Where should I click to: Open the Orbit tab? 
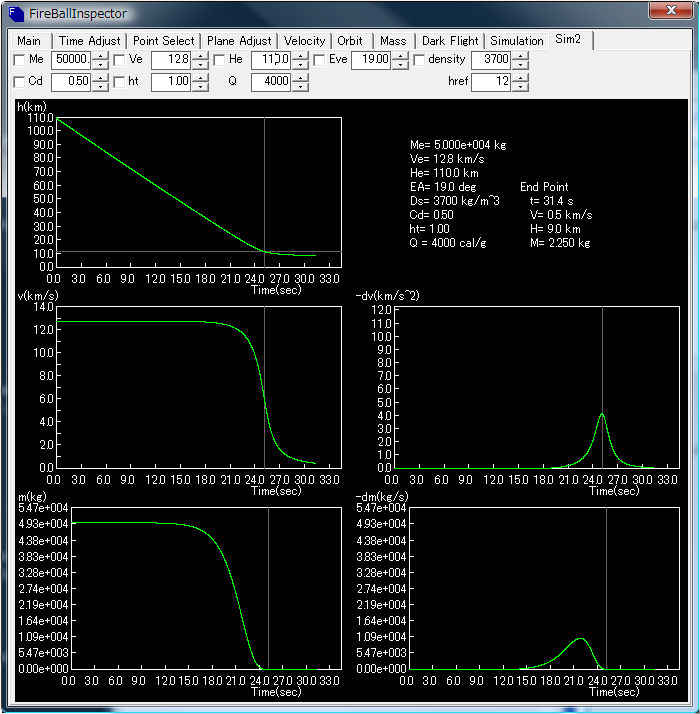pyautogui.click(x=350, y=41)
